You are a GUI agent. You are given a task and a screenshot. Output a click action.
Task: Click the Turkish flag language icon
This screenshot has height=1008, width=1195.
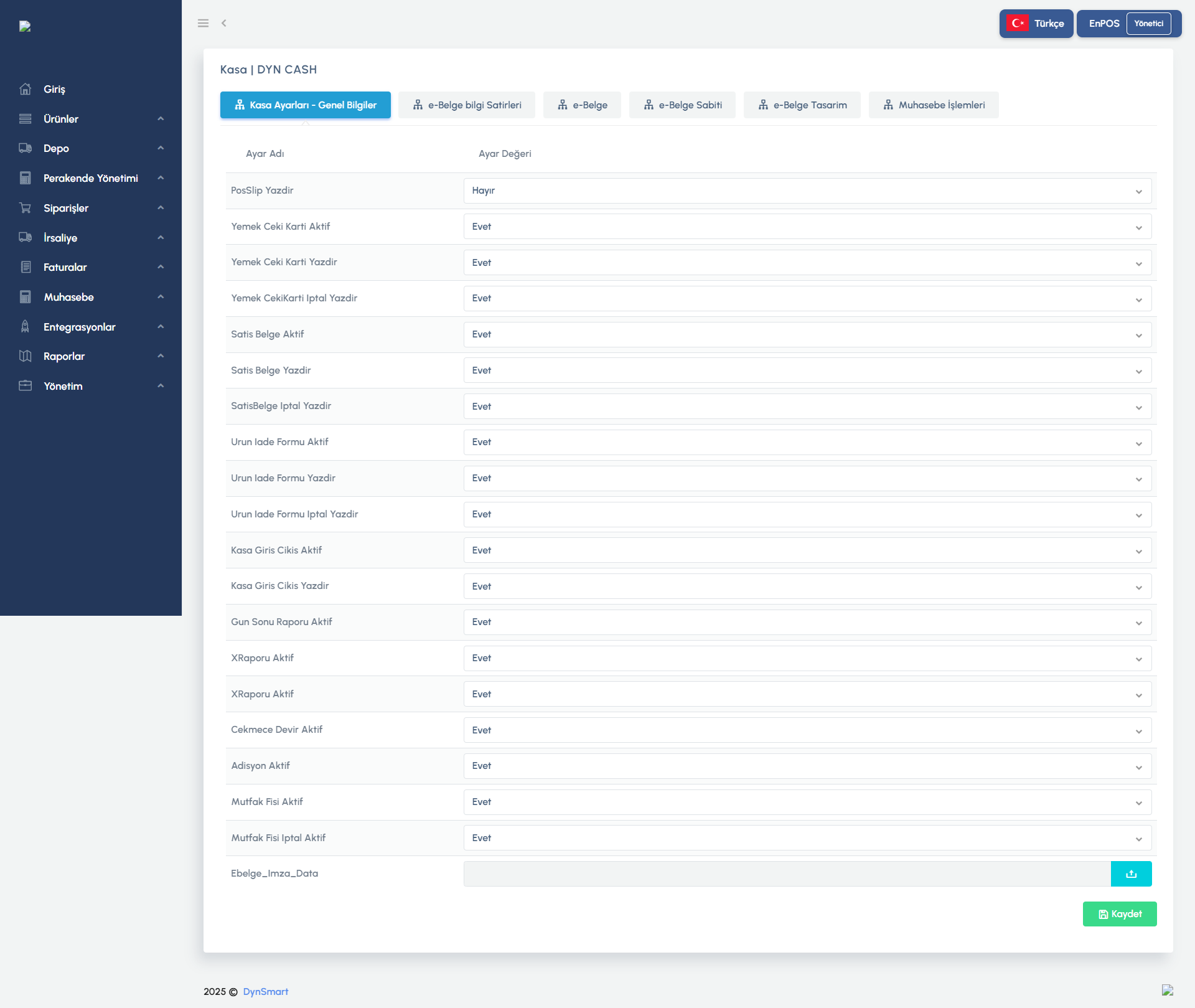1018,24
